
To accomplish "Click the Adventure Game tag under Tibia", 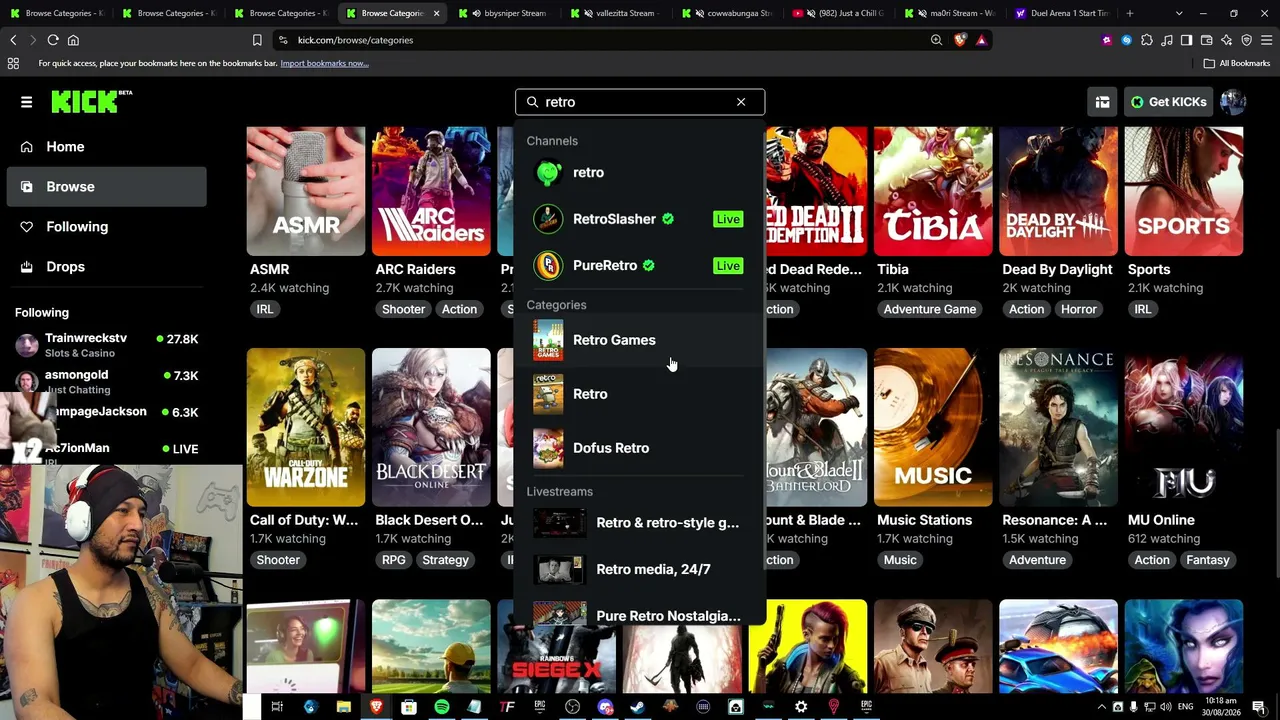I will pyautogui.click(x=930, y=309).
